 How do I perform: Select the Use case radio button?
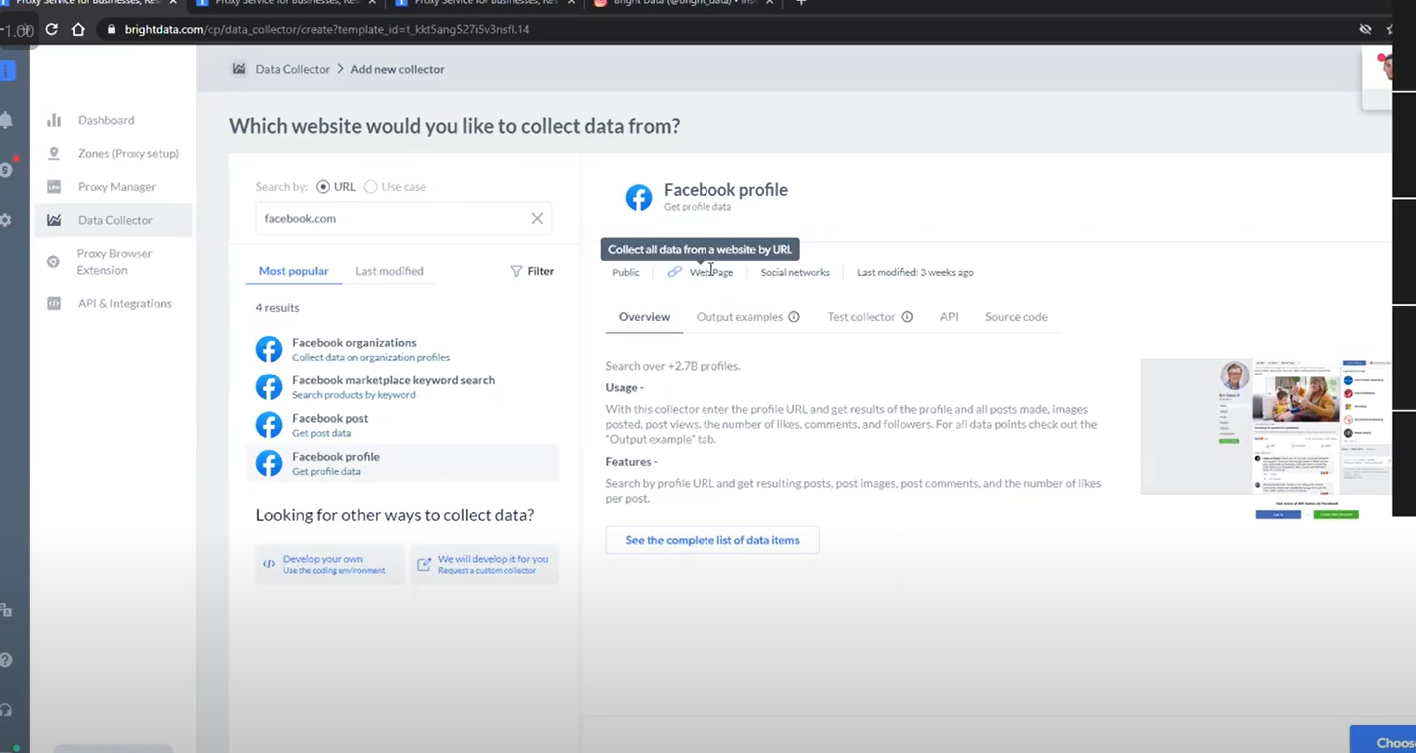click(371, 187)
